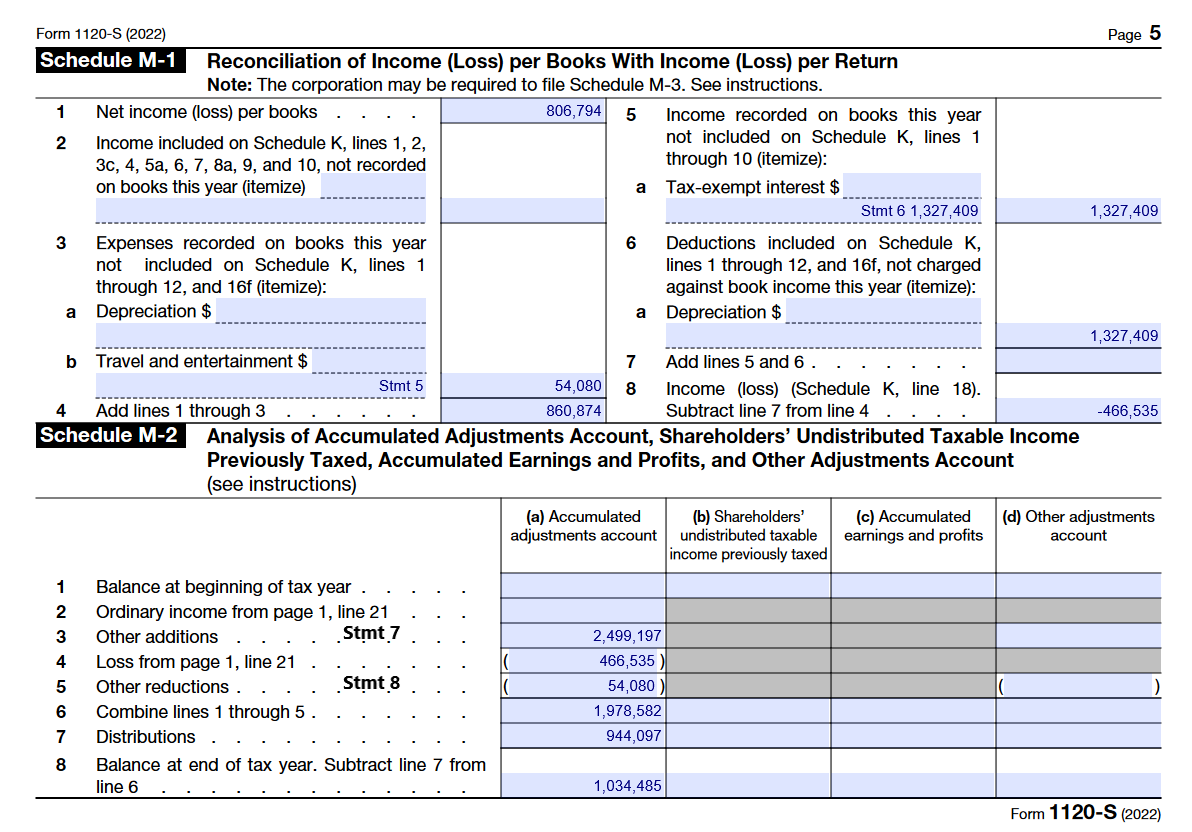This screenshot has height=832, width=1192.
Task: Click column (d) Other reductions field
Action: pyautogui.click(x=1079, y=686)
